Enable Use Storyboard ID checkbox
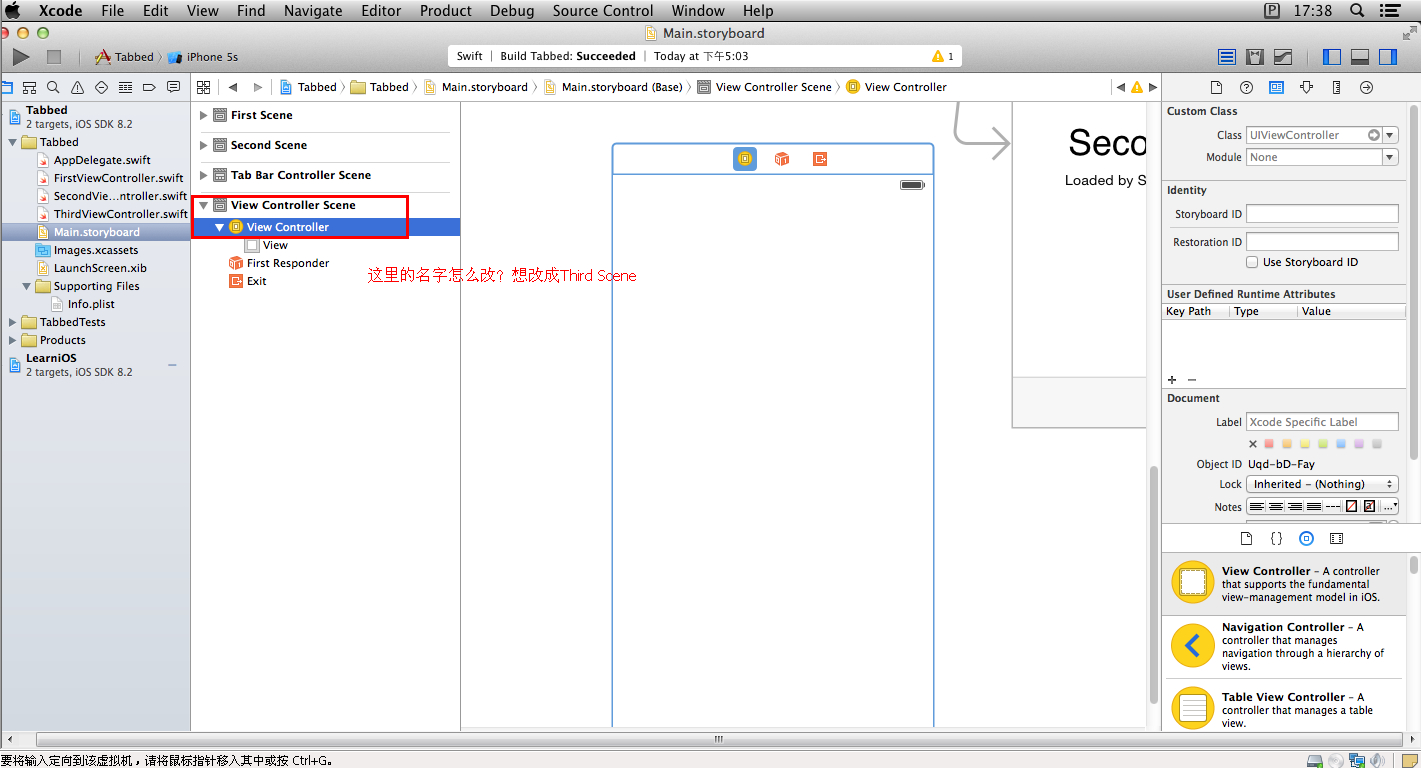Viewport: 1421px width, 768px height. click(x=1252, y=262)
